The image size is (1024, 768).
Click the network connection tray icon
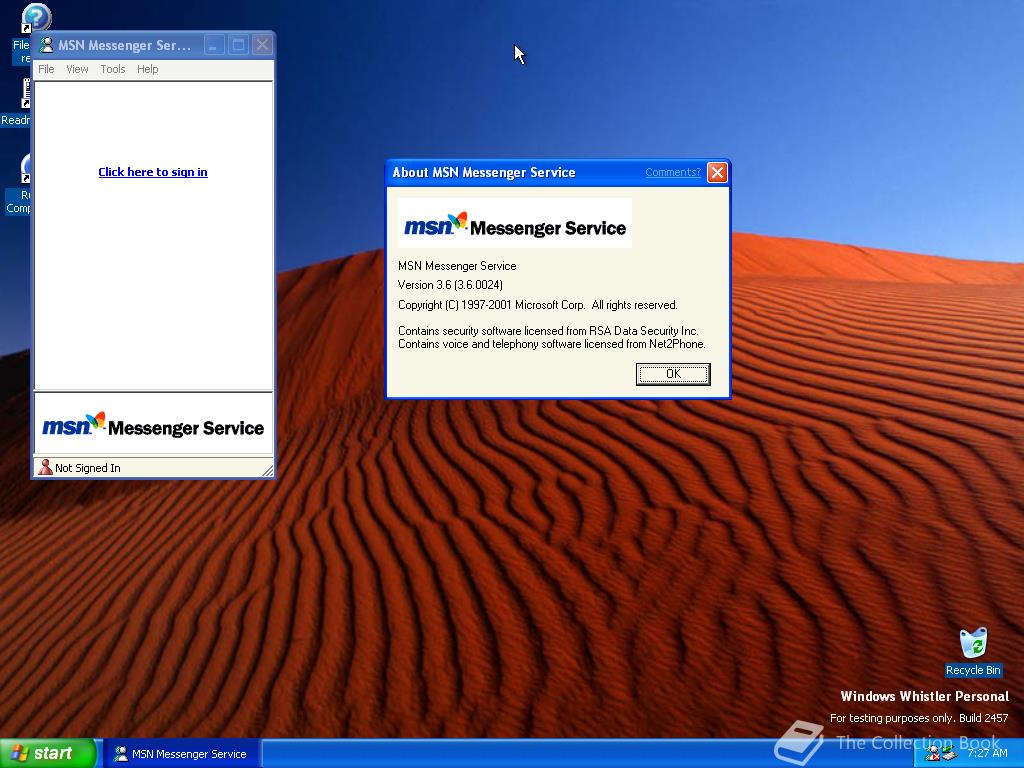pos(949,754)
